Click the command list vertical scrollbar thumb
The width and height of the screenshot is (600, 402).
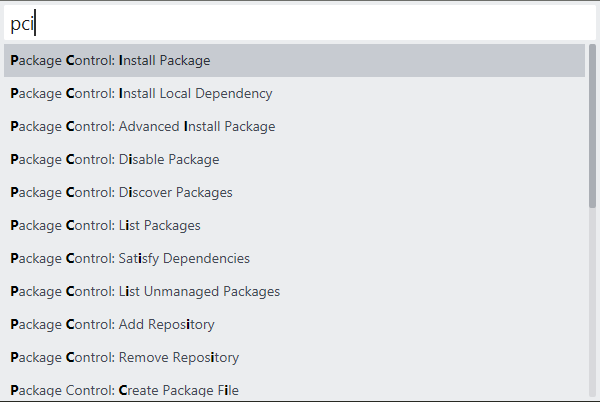[x=592, y=126]
